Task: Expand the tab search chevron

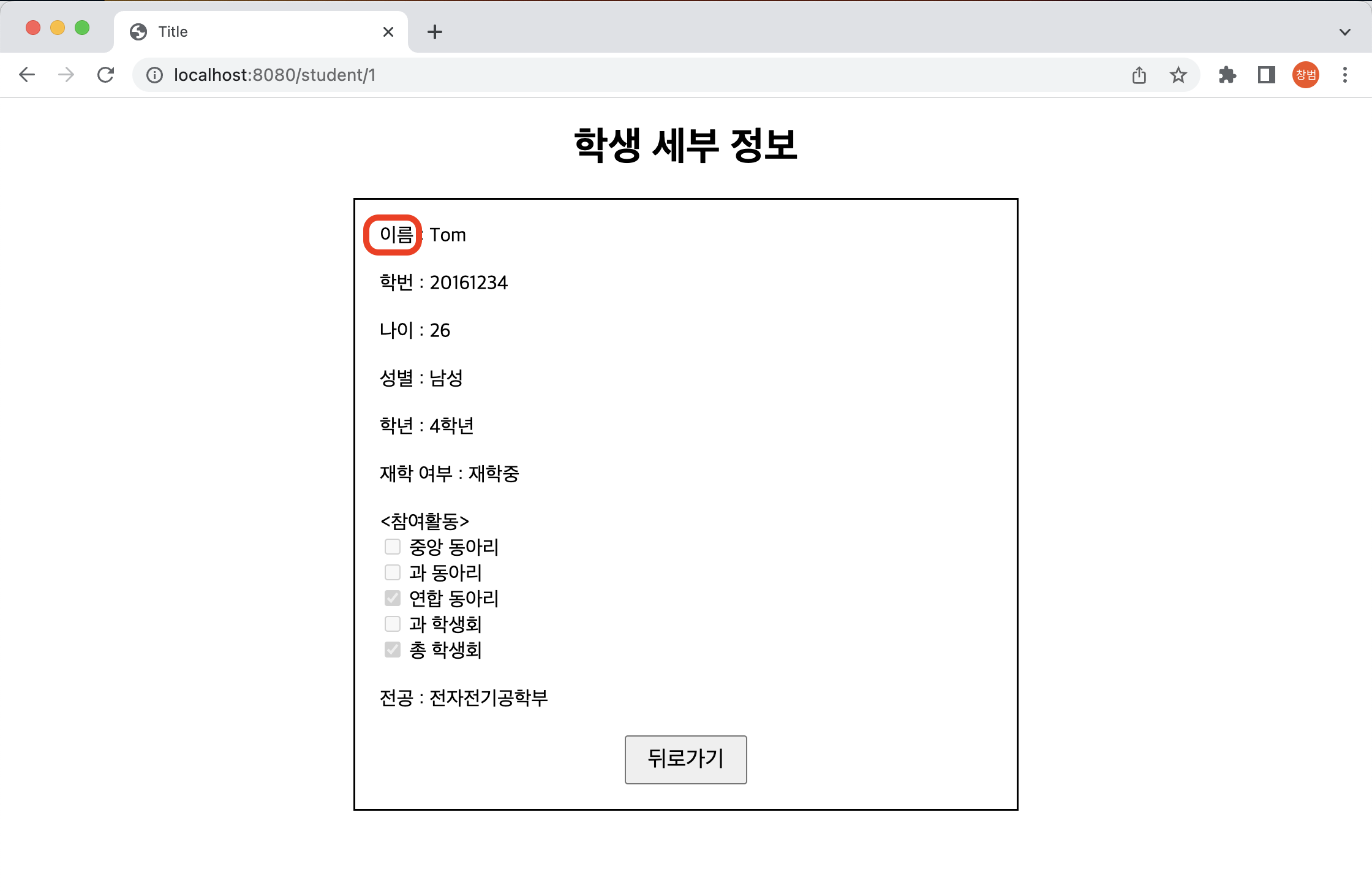Action: pyautogui.click(x=1344, y=32)
